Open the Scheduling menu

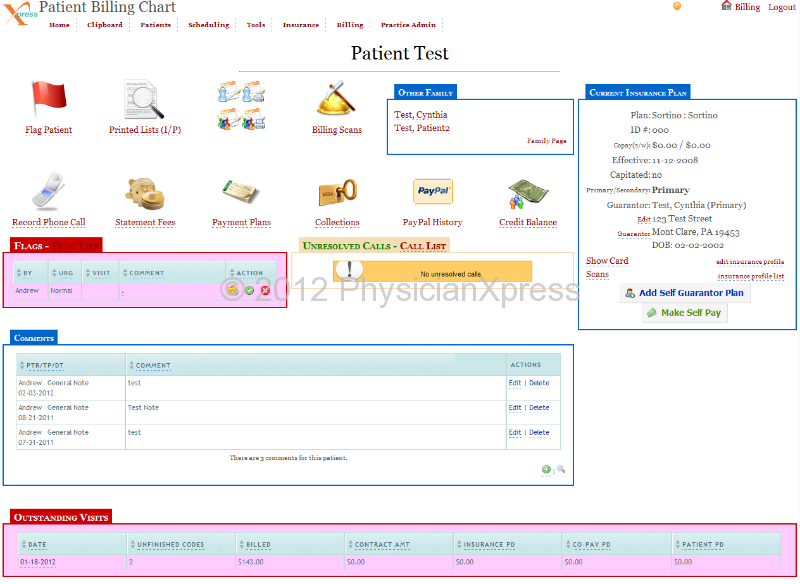pyautogui.click(x=208, y=25)
